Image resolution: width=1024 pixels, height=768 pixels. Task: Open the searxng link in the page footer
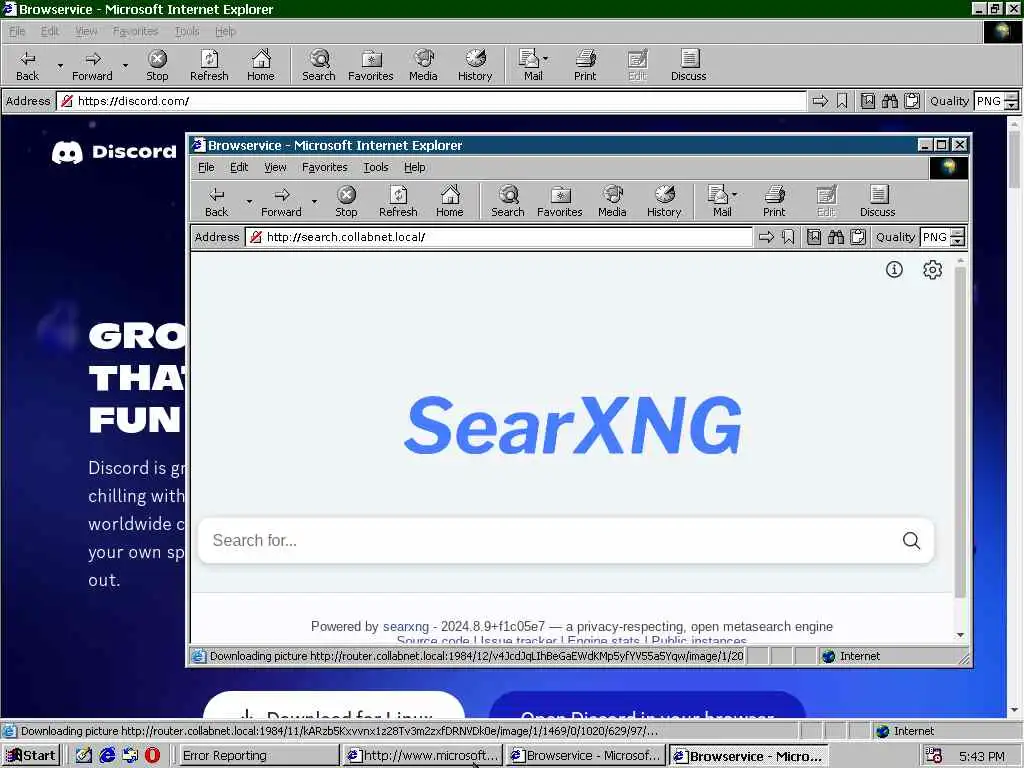[x=406, y=626]
